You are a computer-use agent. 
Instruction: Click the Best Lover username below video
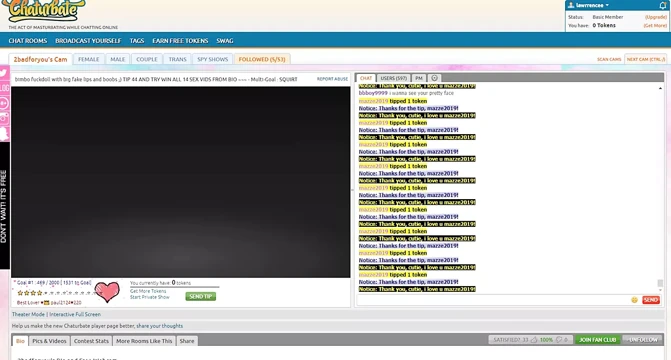tap(66, 303)
